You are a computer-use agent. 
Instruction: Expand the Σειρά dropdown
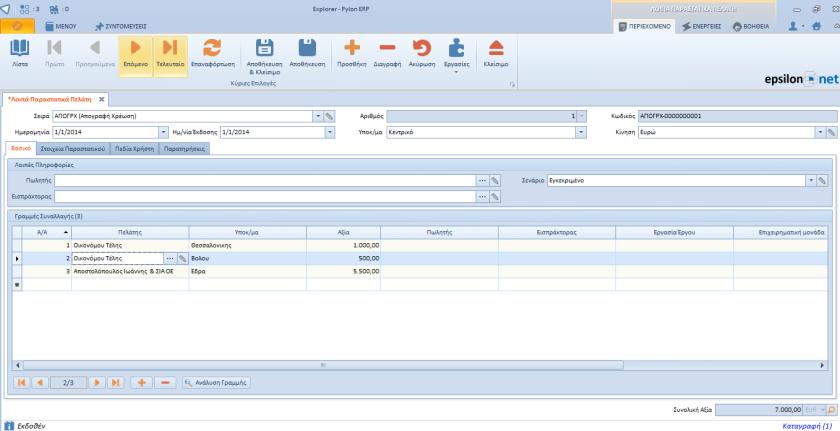click(318, 116)
